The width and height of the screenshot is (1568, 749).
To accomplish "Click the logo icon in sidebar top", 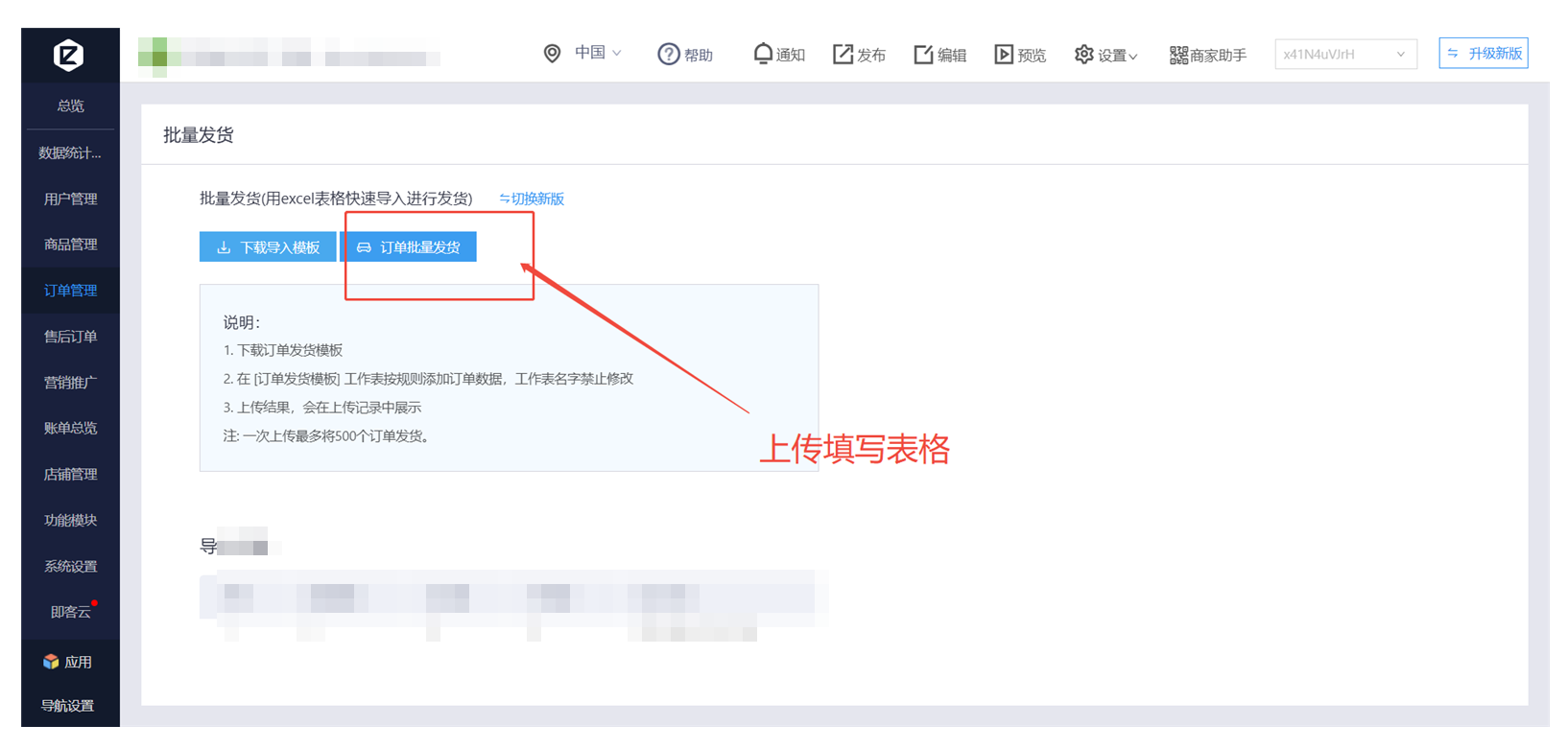I will pyautogui.click(x=68, y=56).
